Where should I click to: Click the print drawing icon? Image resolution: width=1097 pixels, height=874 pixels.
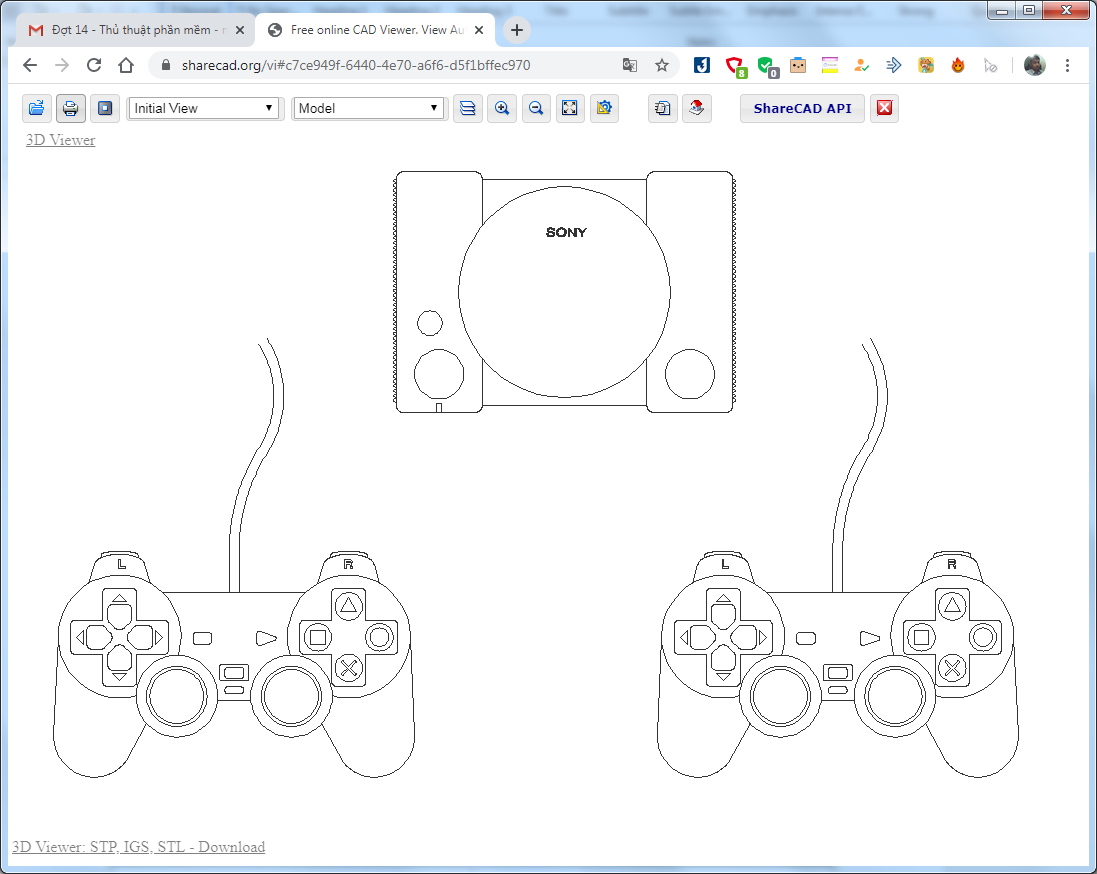[71, 108]
